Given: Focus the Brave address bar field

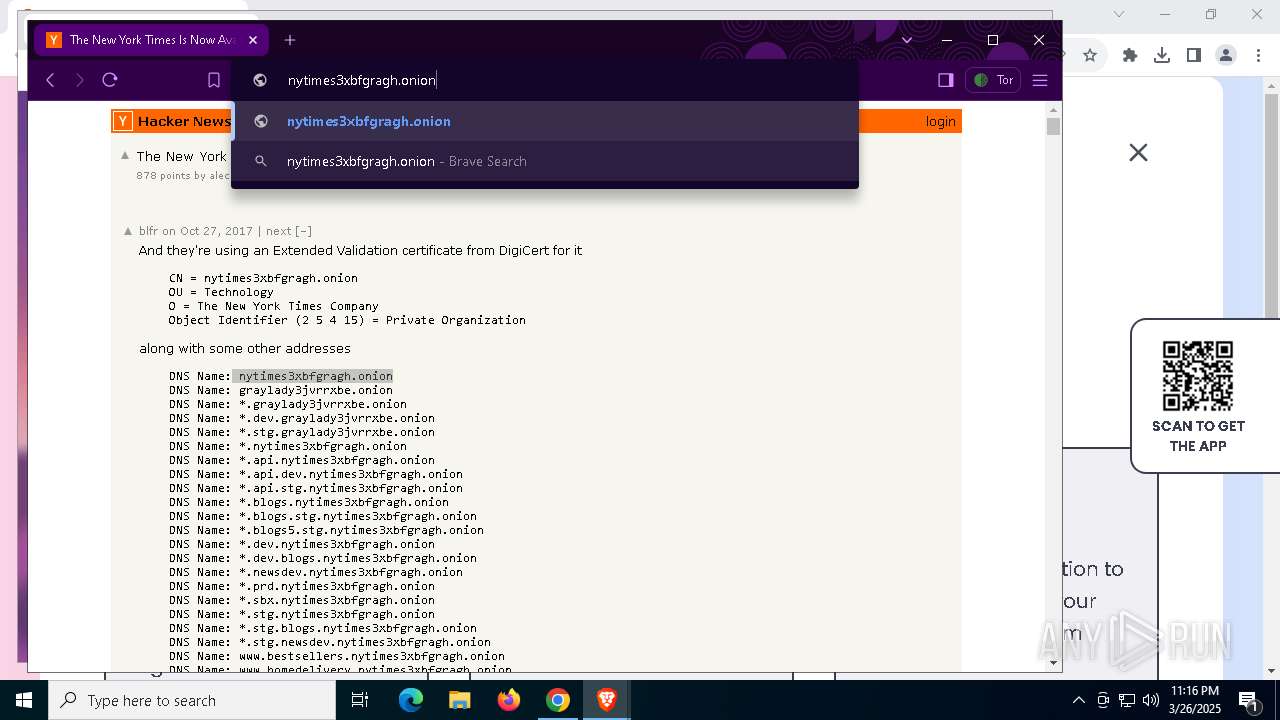Looking at the screenshot, I should pos(545,80).
